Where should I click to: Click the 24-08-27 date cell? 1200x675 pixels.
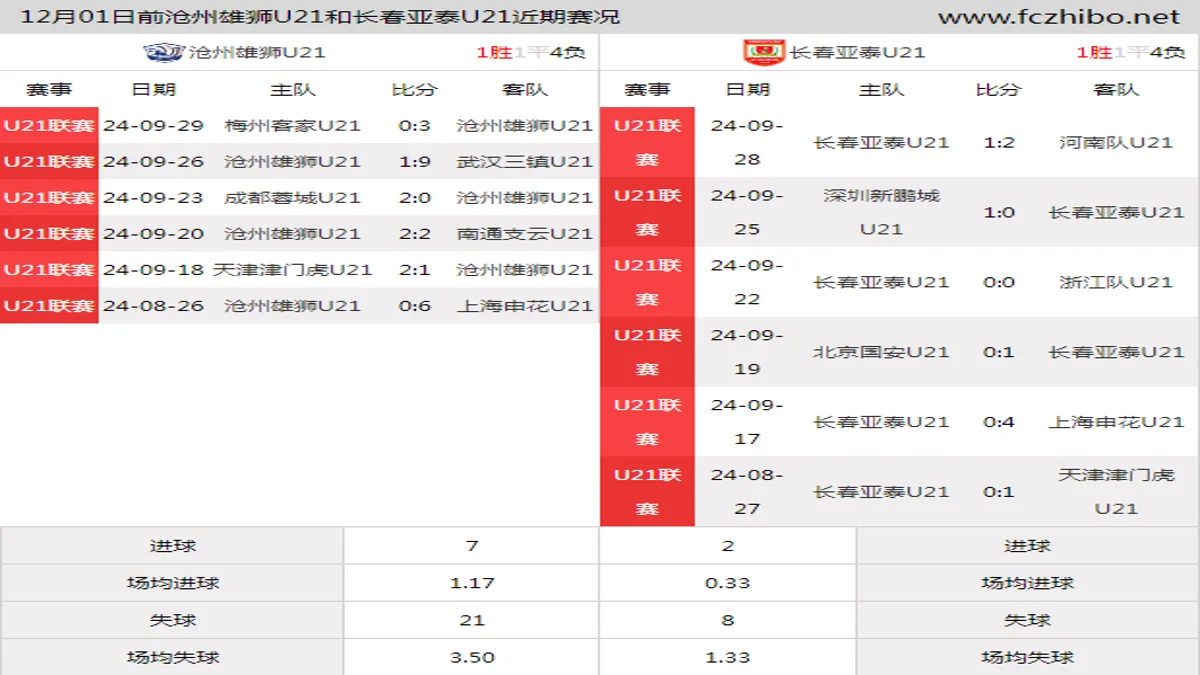coord(747,491)
